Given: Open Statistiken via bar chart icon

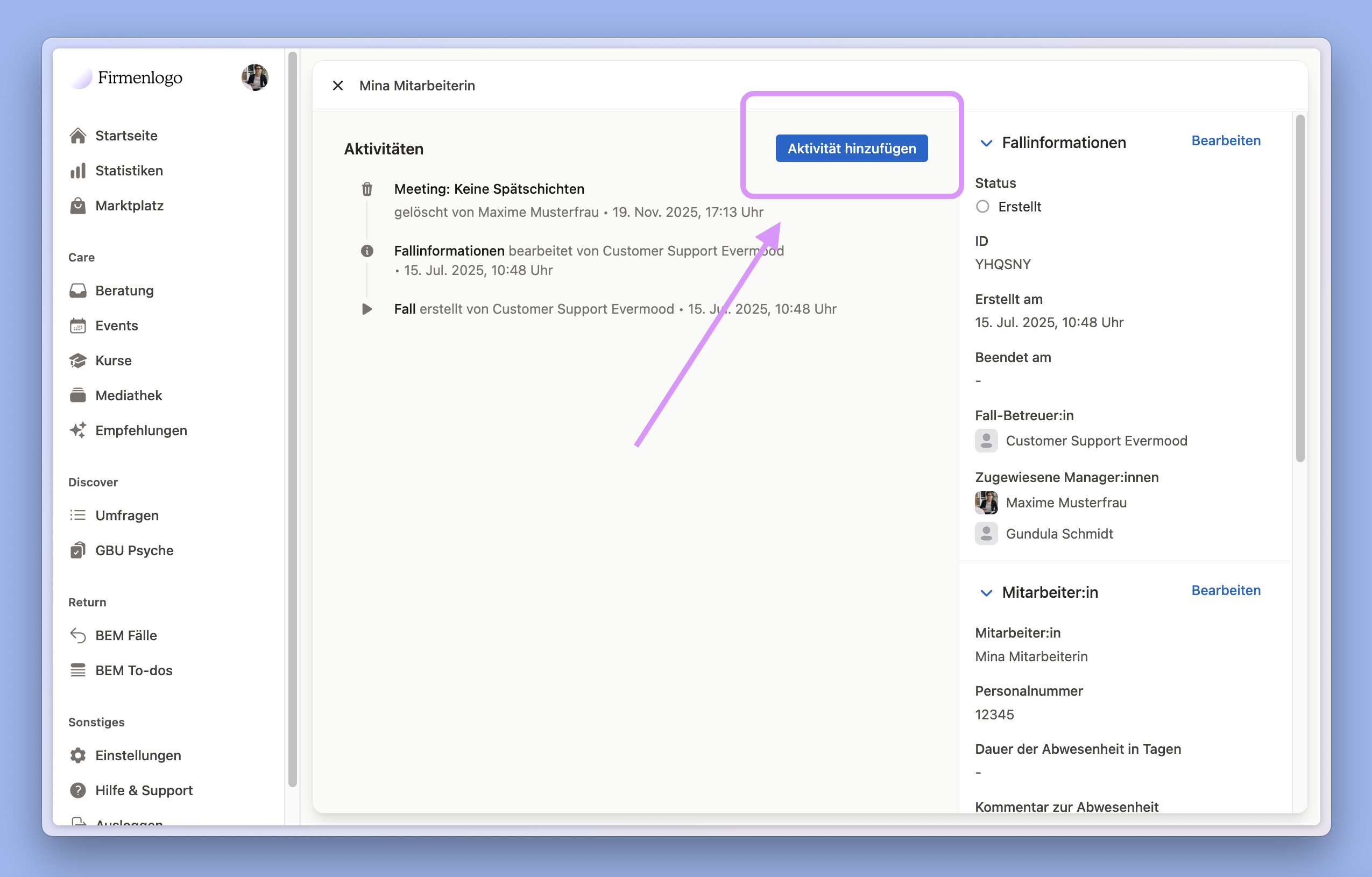Looking at the screenshot, I should coord(77,171).
